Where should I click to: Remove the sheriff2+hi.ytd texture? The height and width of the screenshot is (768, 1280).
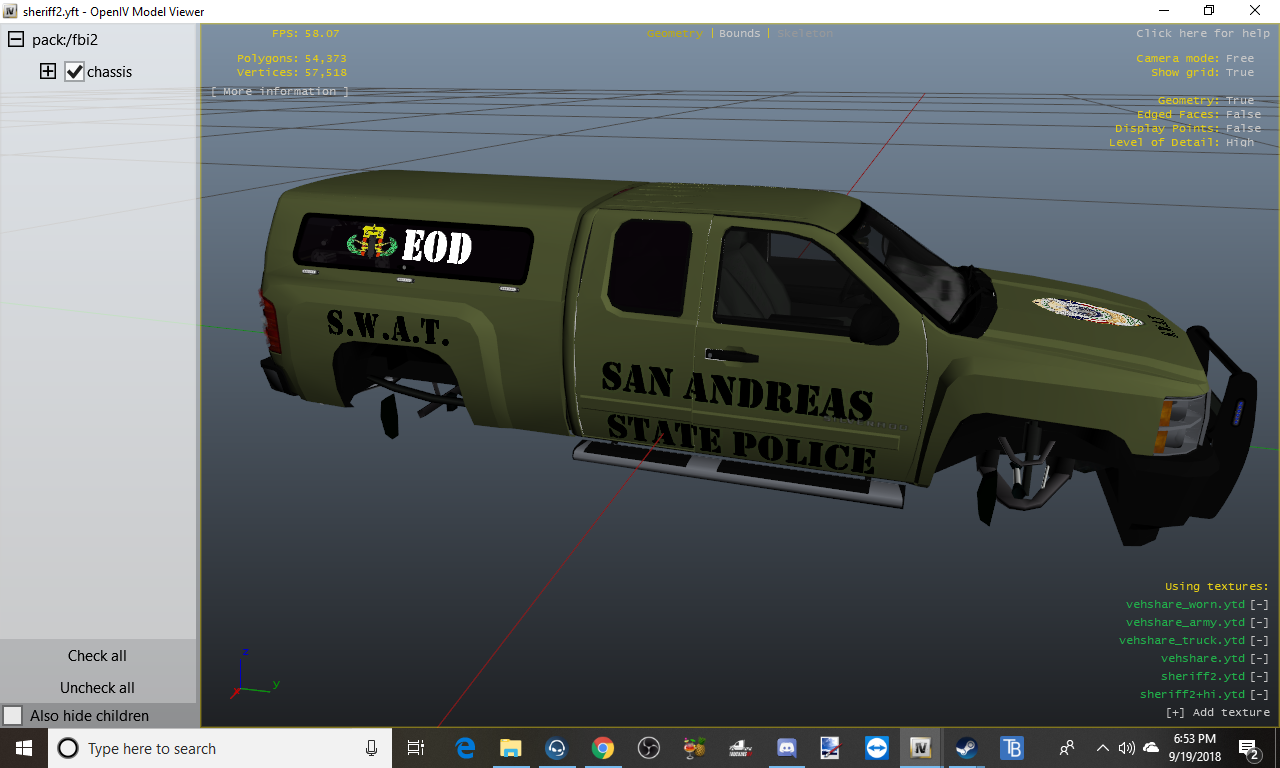point(1259,695)
